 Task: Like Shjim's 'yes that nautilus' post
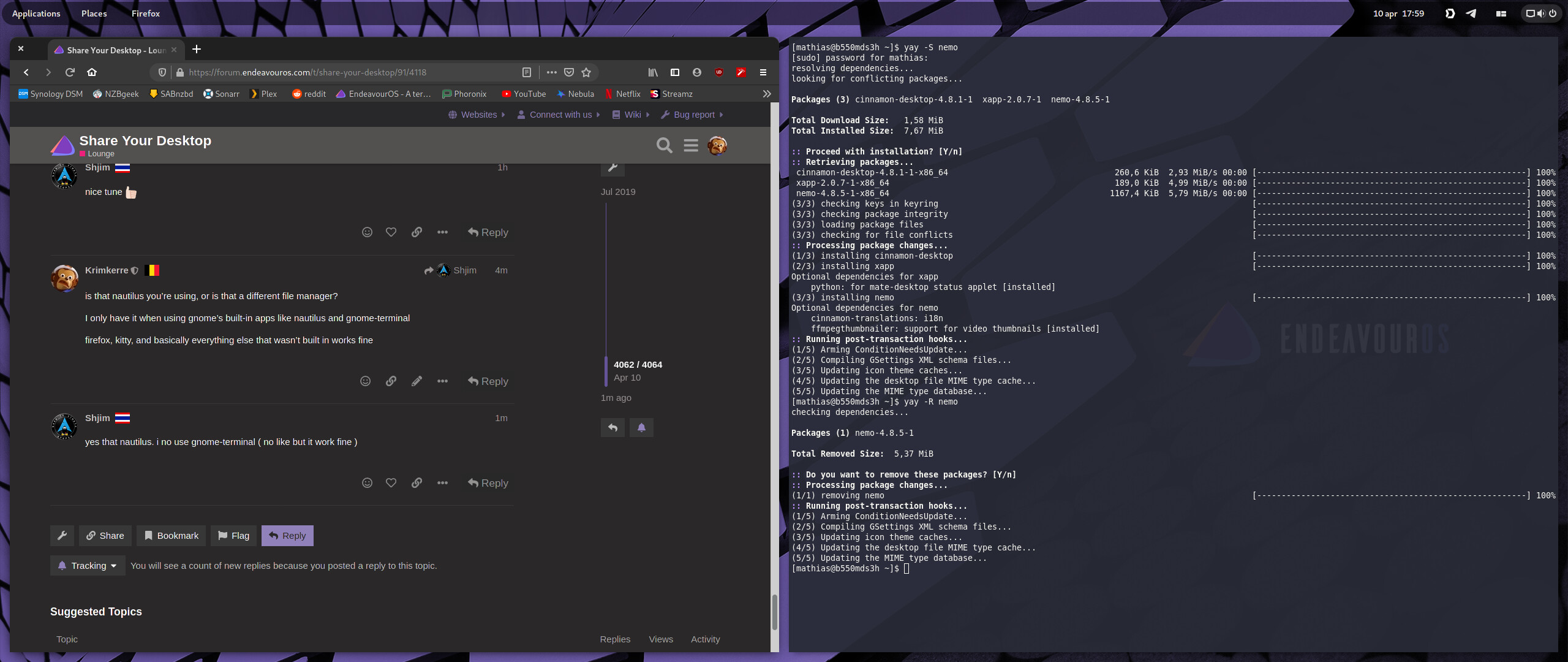(391, 483)
